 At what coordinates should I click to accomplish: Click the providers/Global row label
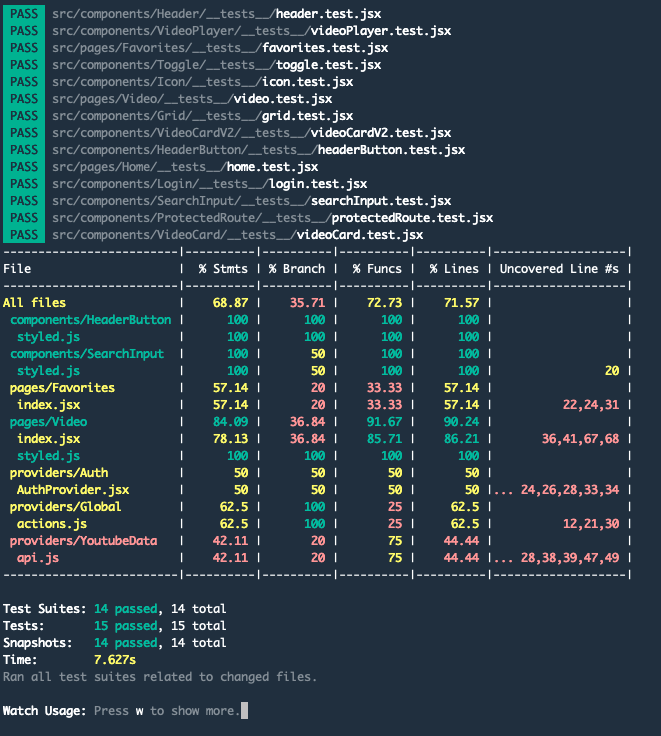pos(65,507)
